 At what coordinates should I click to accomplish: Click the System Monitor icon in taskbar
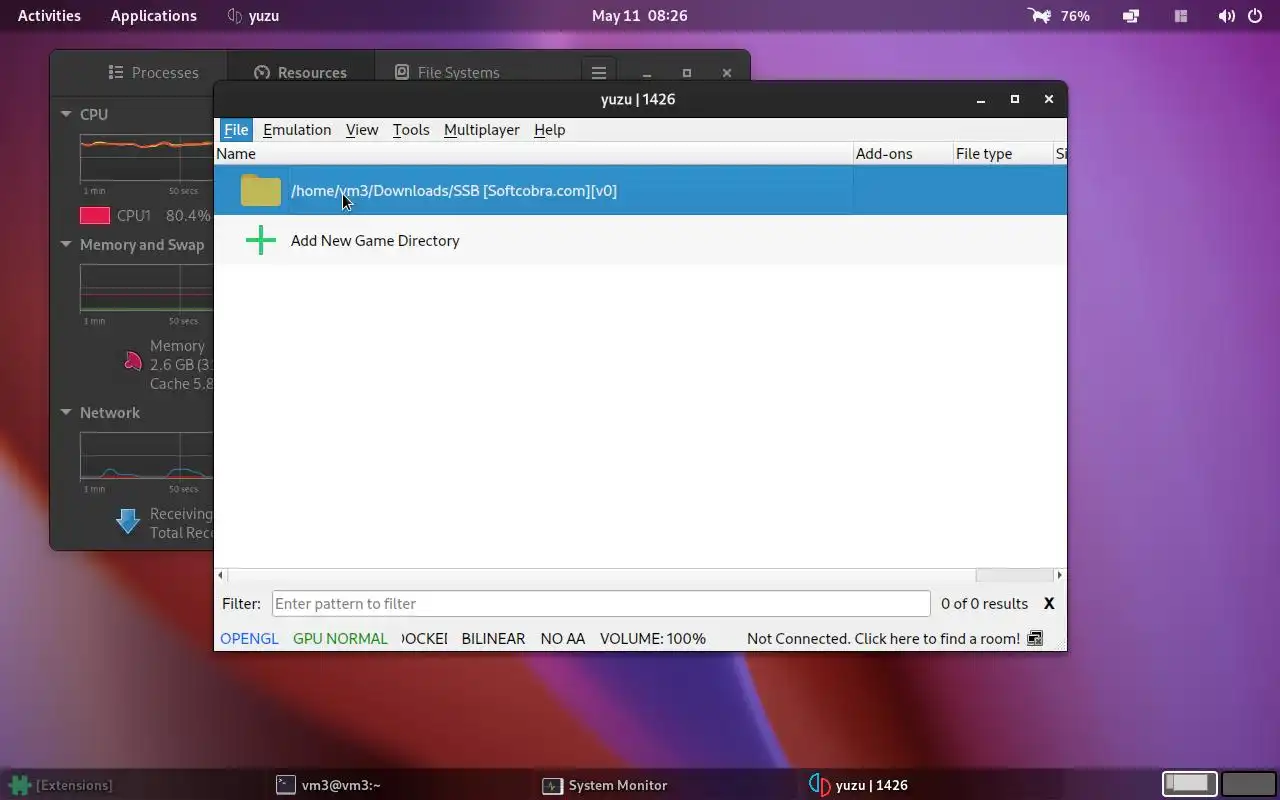coord(552,785)
